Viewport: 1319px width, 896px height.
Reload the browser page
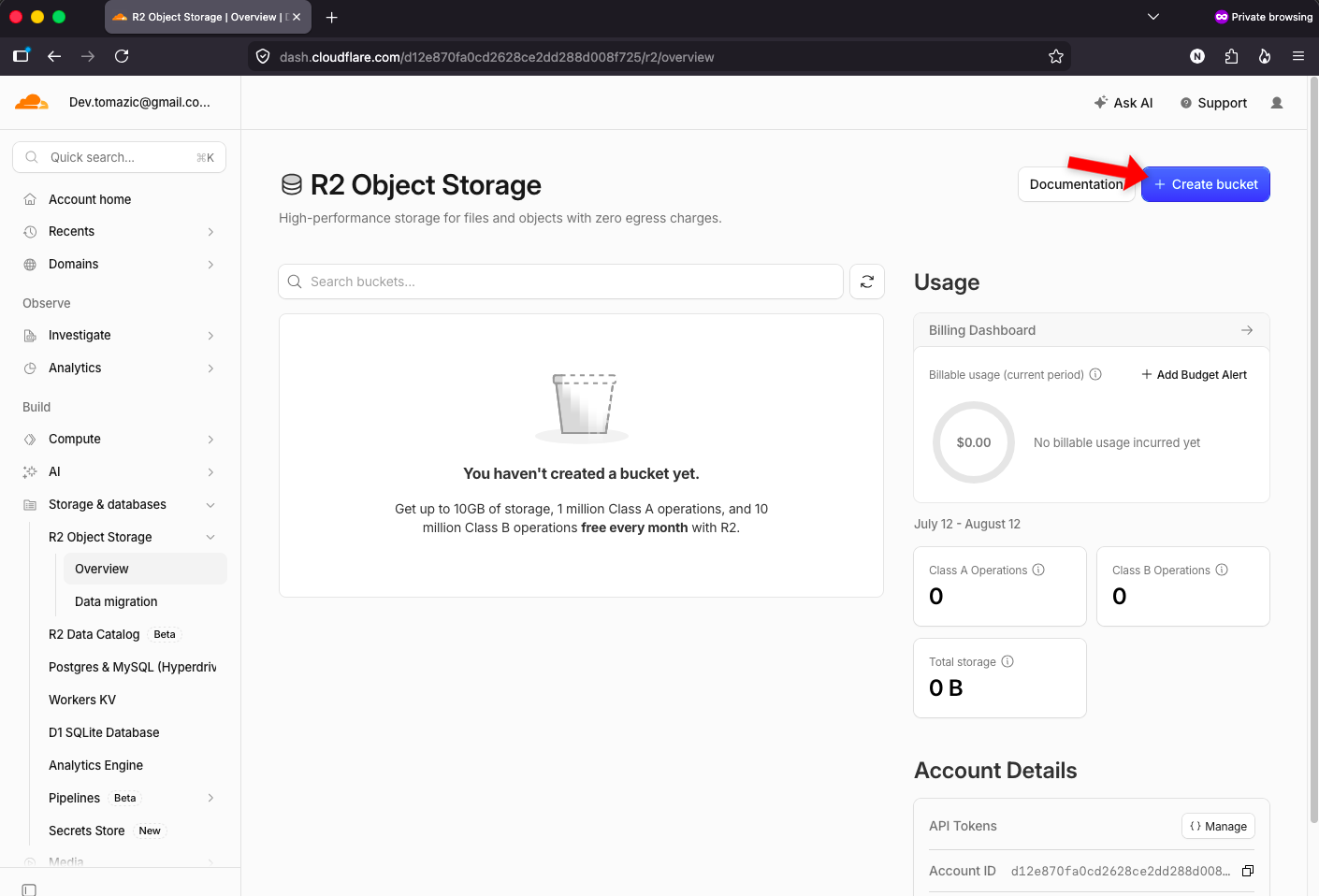pos(122,56)
